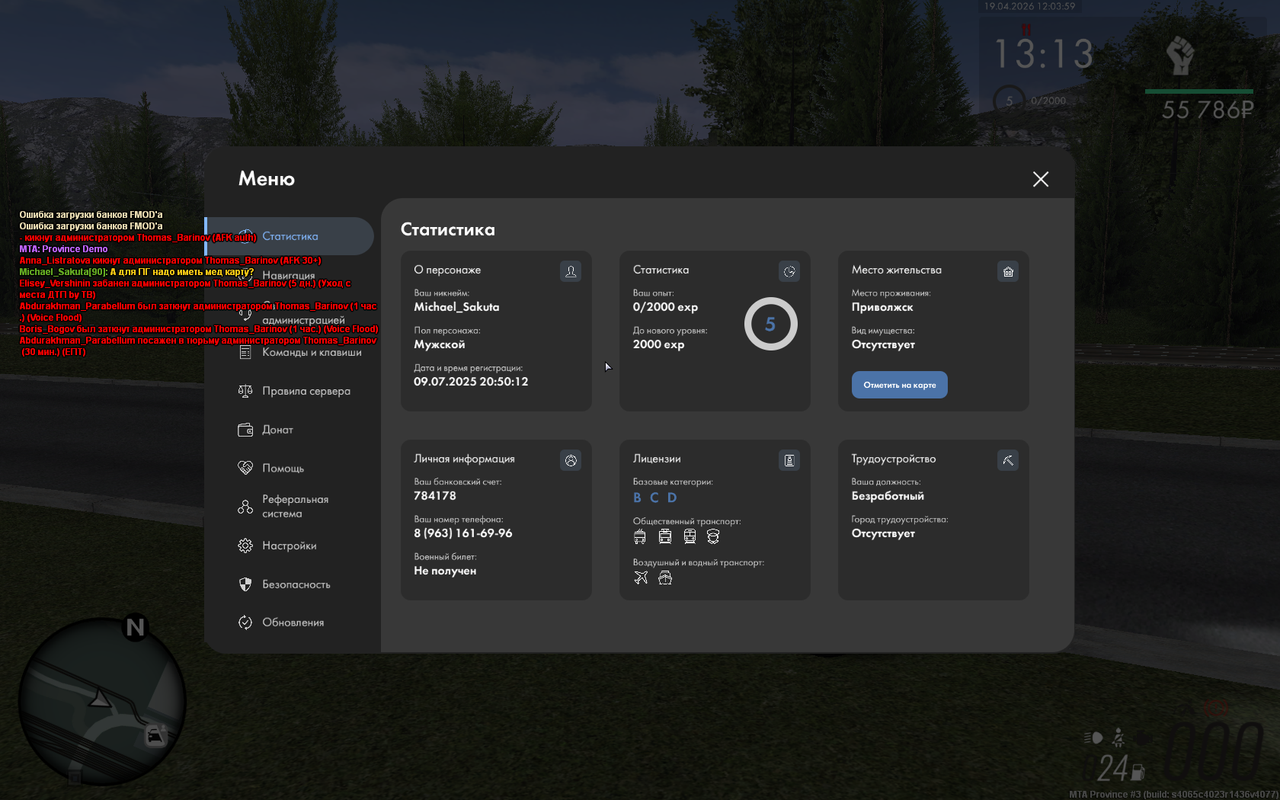Viewport: 1280px width, 800px height.
Task: Click the category D license letter
Action: [x=672, y=497]
